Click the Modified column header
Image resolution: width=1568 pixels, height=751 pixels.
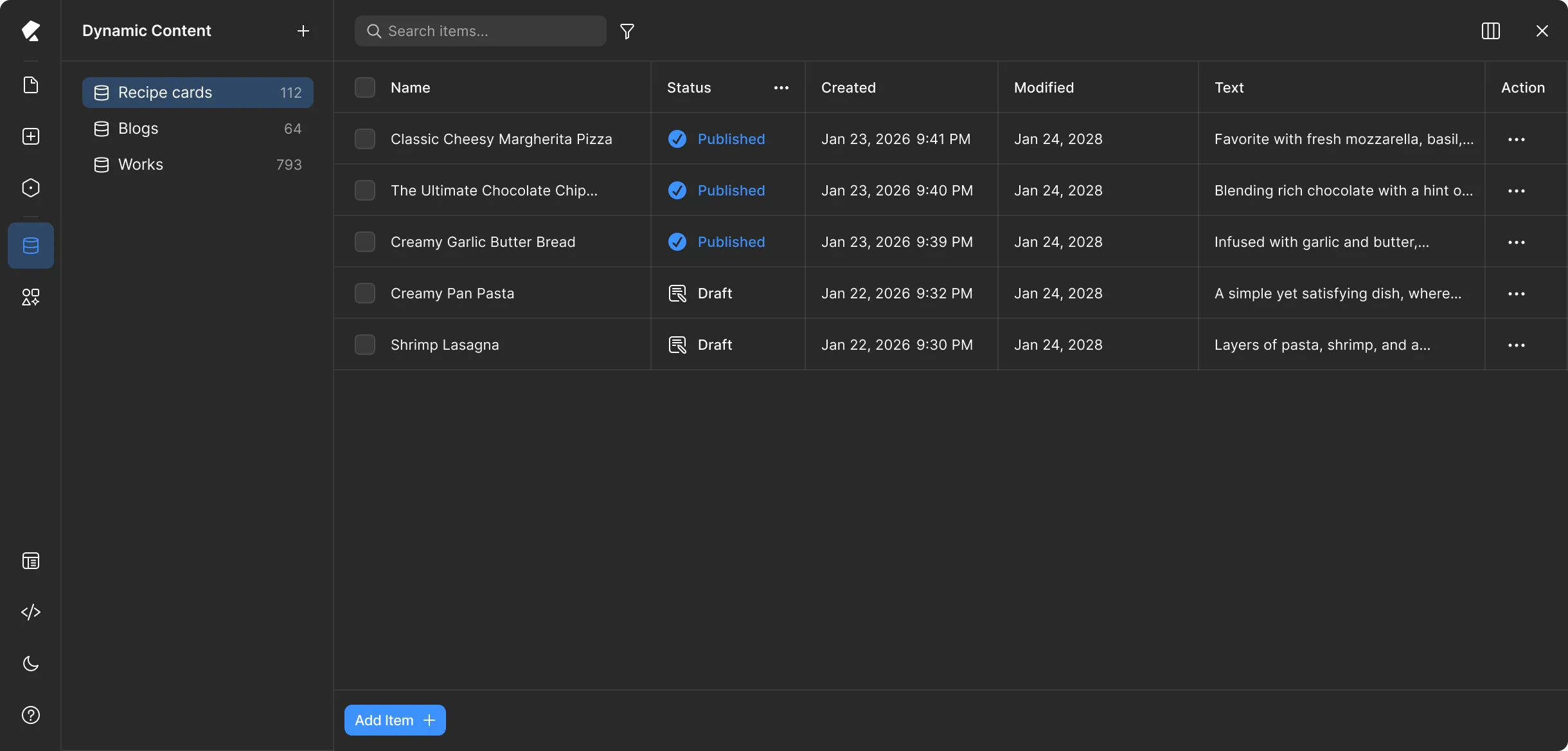click(x=1044, y=87)
